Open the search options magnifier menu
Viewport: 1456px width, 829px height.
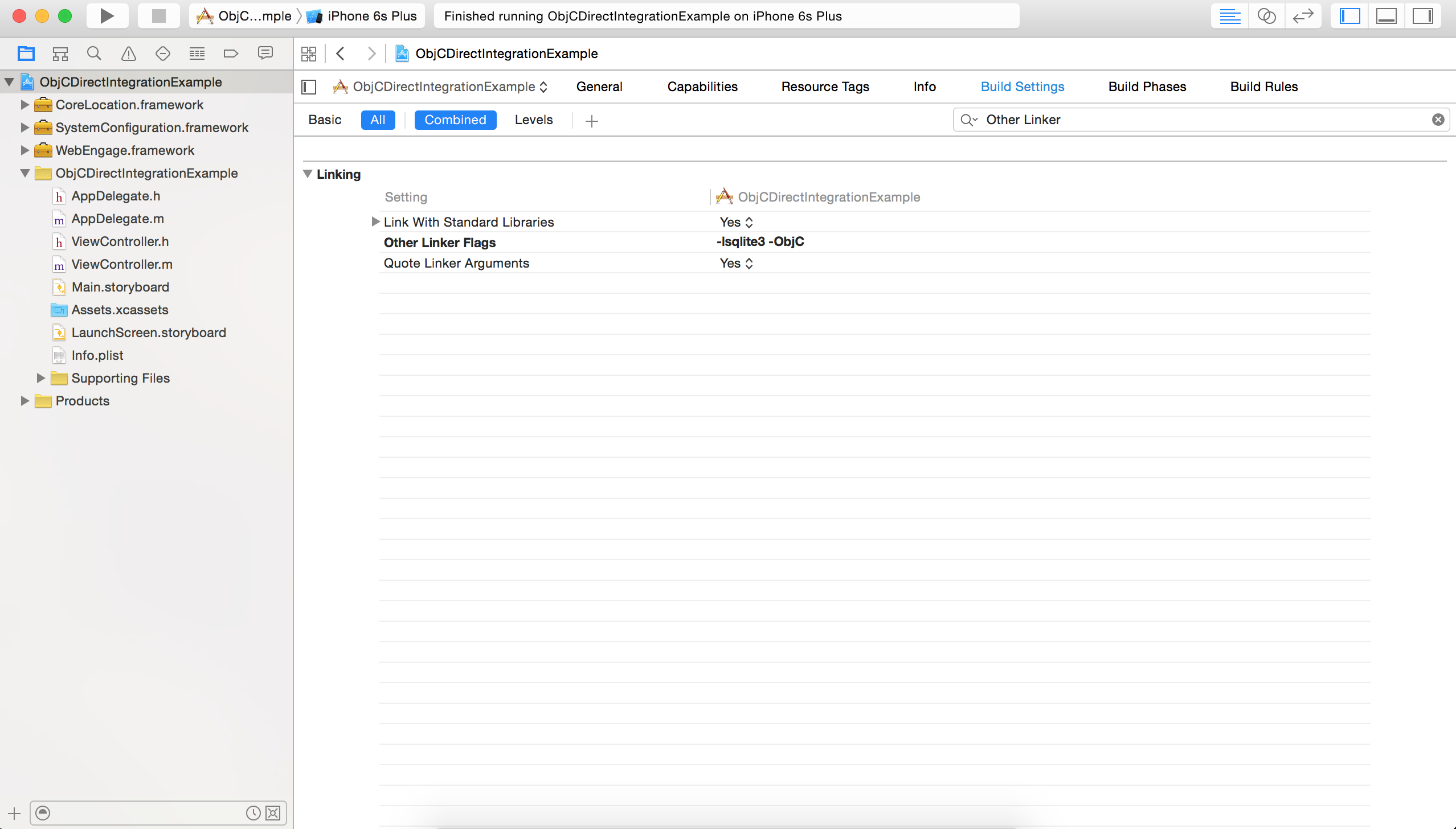(968, 120)
